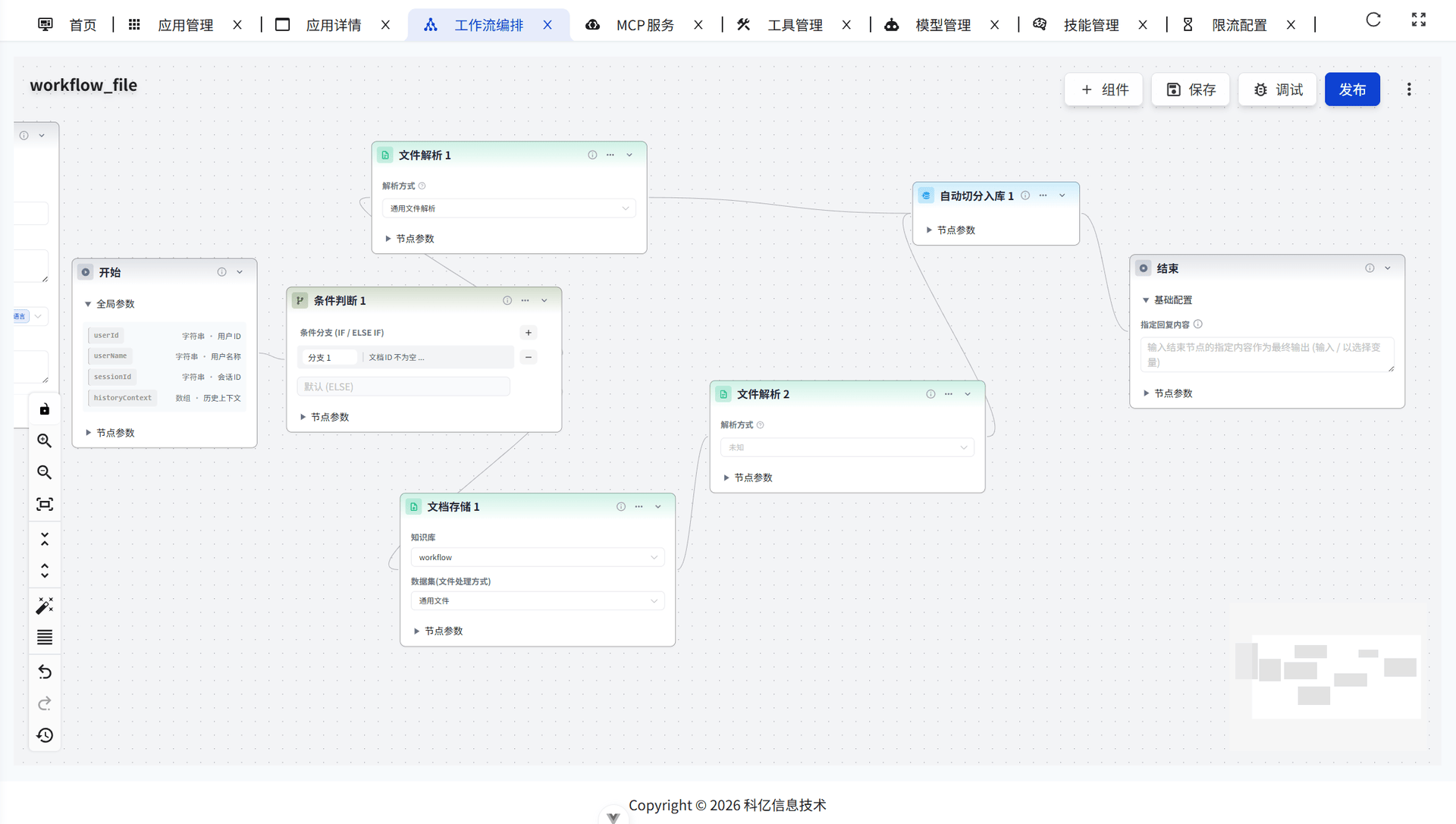Switch to the 模型管理 tab
Image resolution: width=1456 pixels, height=824 pixels.
942,25
